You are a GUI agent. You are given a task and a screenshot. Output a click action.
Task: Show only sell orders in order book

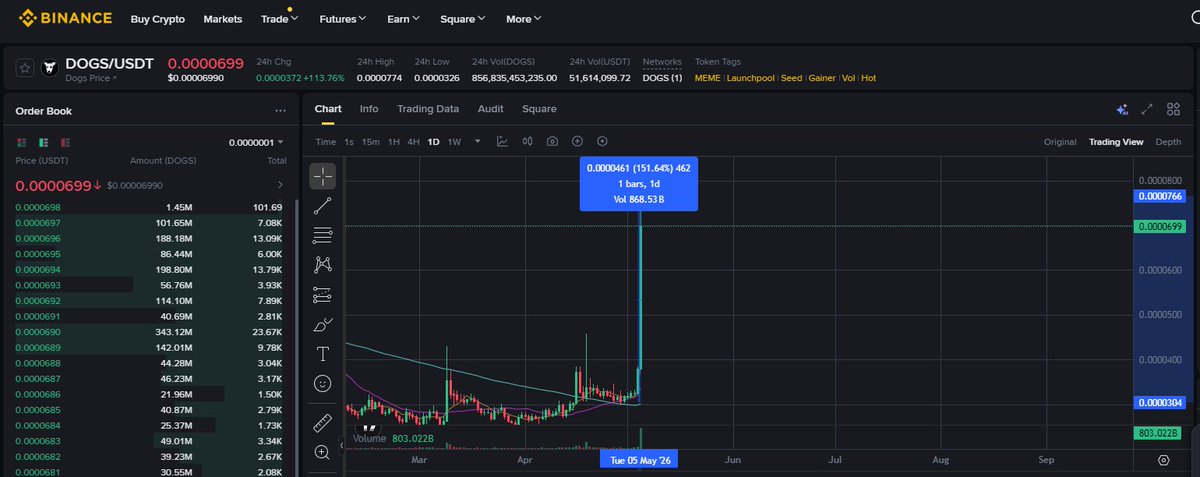pos(65,143)
